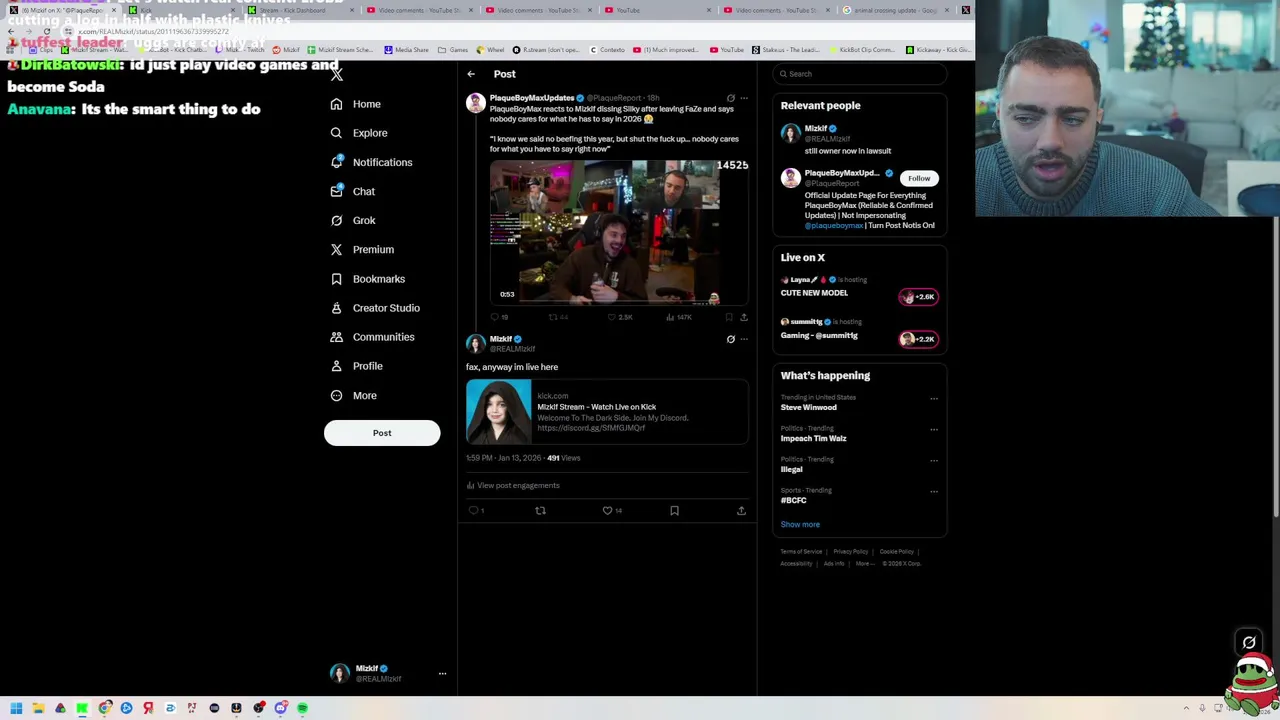Play the PlaqueBoyMax reaction video
This screenshot has width=1280, height=720.
coord(619,231)
